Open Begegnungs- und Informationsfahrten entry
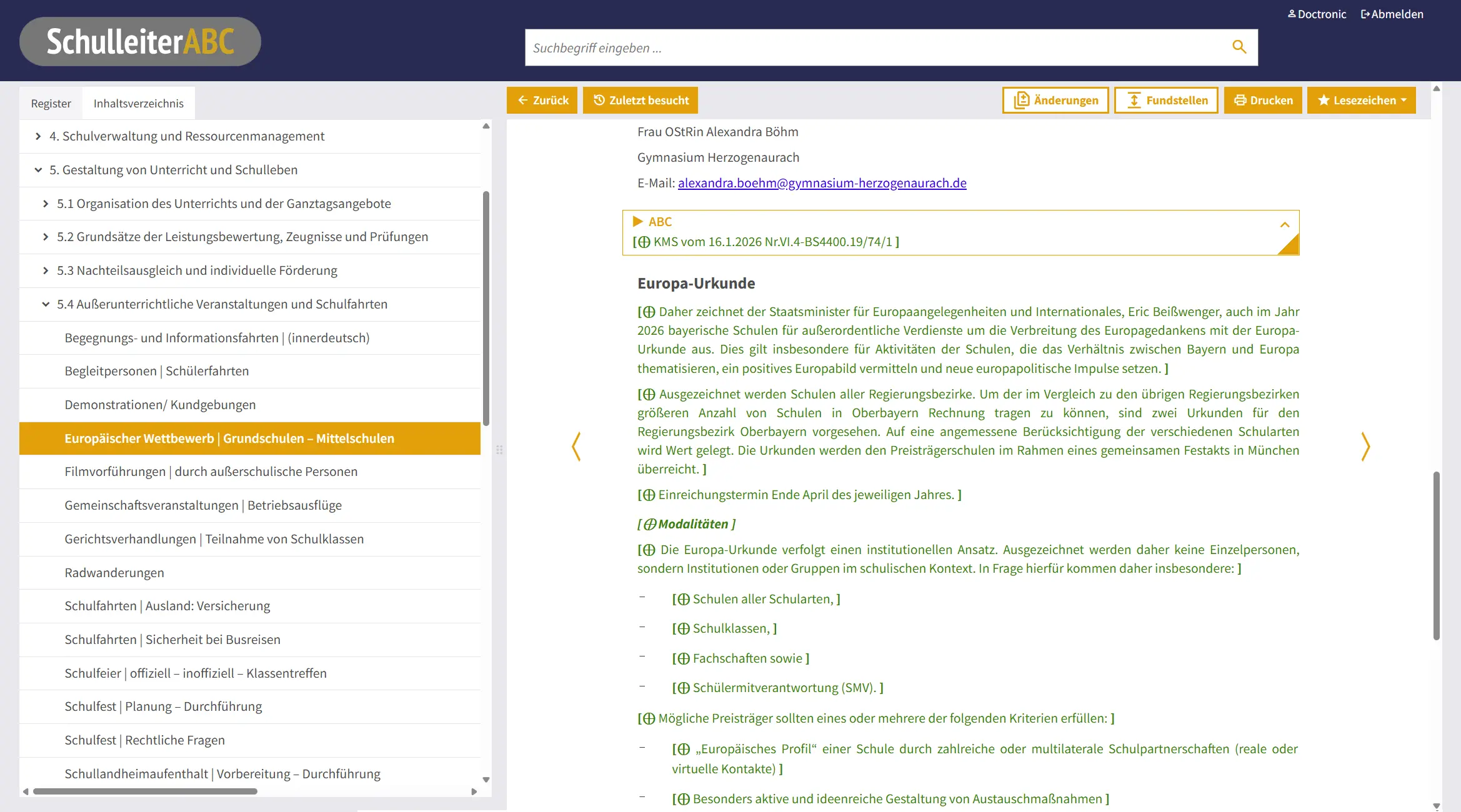Screen dimensions: 1461x812 click(250, 338)
